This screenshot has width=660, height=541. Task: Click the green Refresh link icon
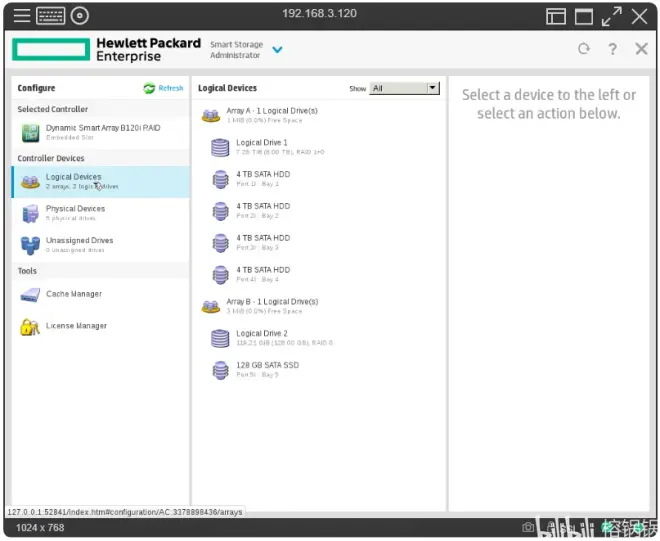click(x=149, y=88)
